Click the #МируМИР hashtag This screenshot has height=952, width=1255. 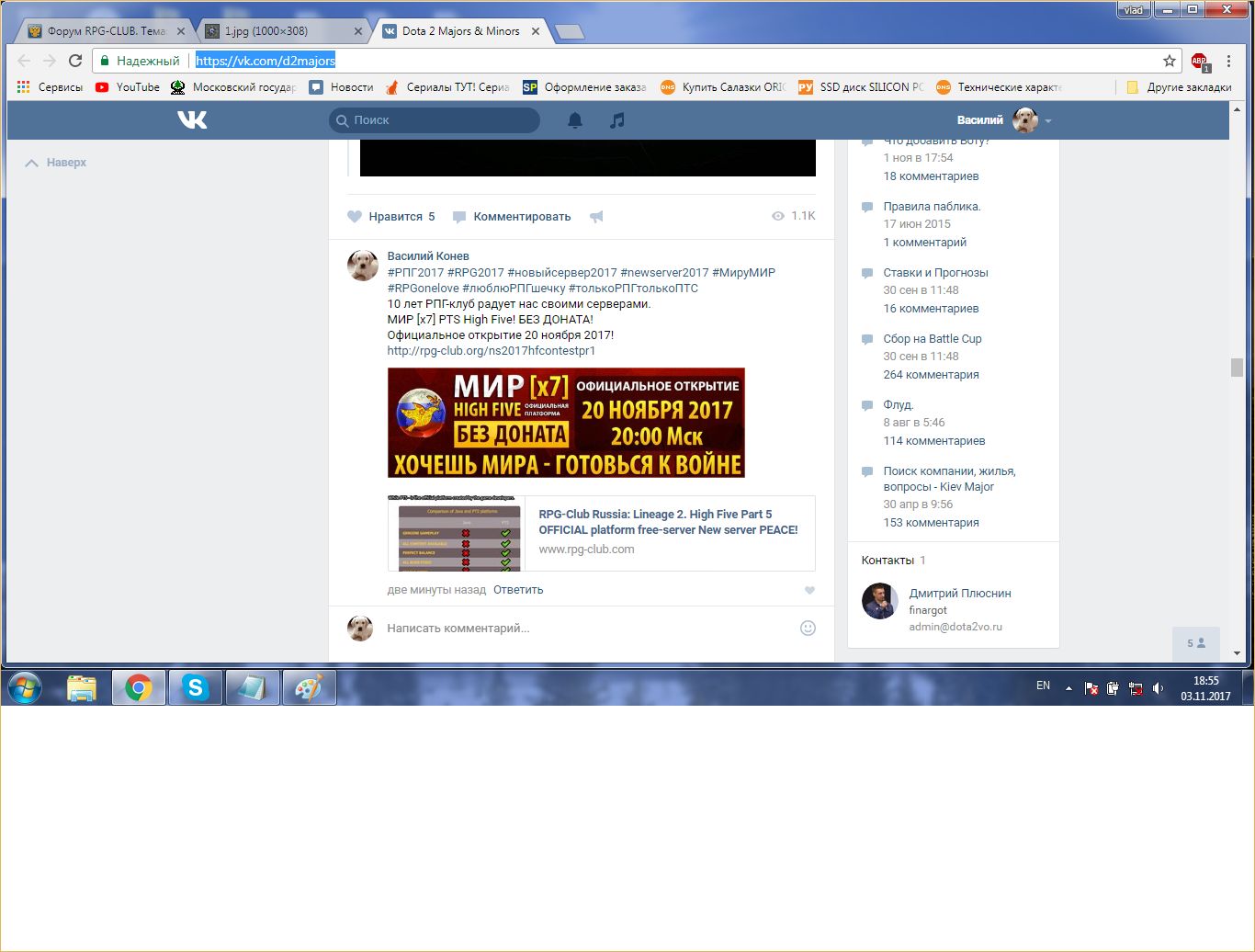(x=743, y=273)
